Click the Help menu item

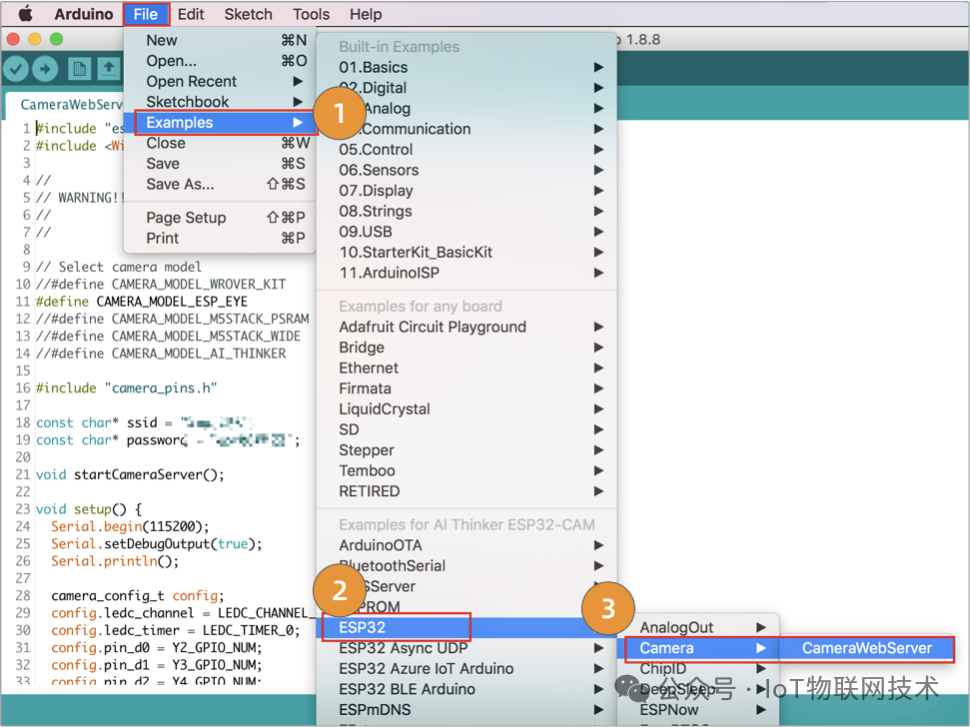365,14
